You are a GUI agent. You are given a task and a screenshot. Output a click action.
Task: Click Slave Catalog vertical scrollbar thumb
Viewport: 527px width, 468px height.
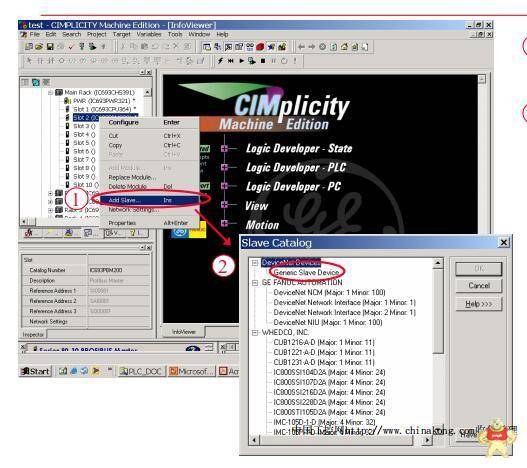point(438,312)
